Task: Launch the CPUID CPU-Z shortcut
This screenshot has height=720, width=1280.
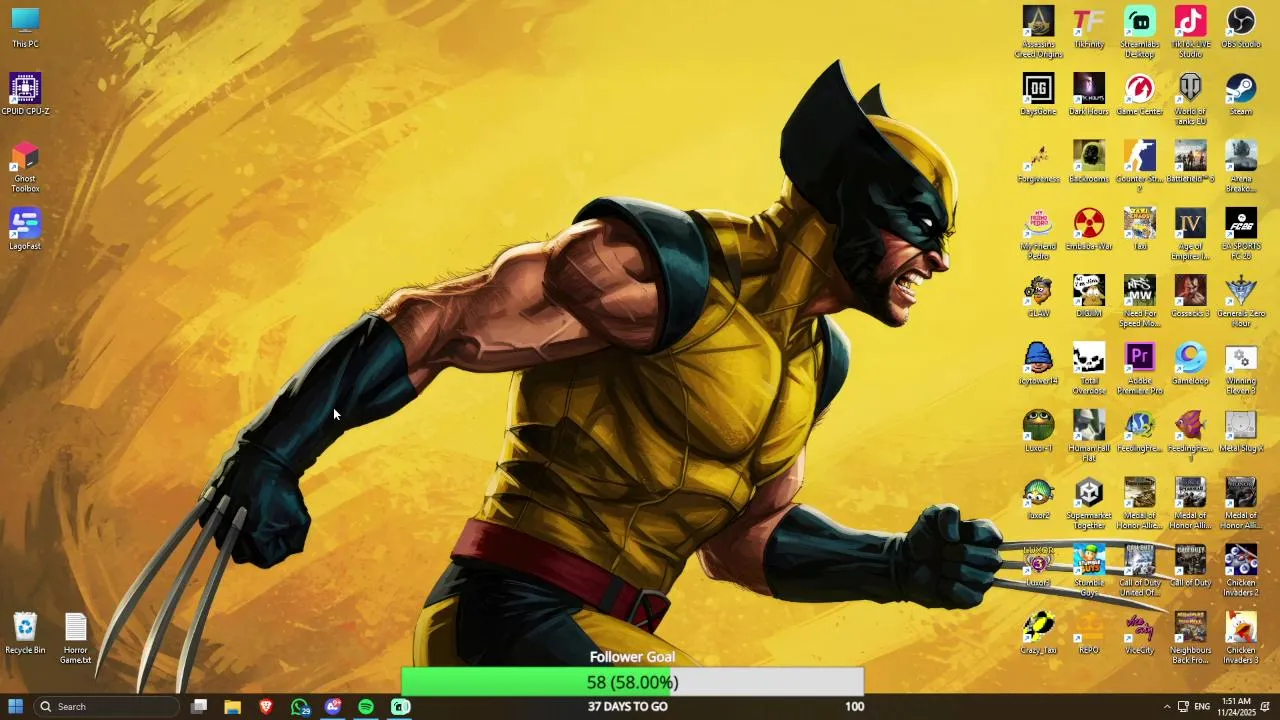Action: [x=25, y=94]
